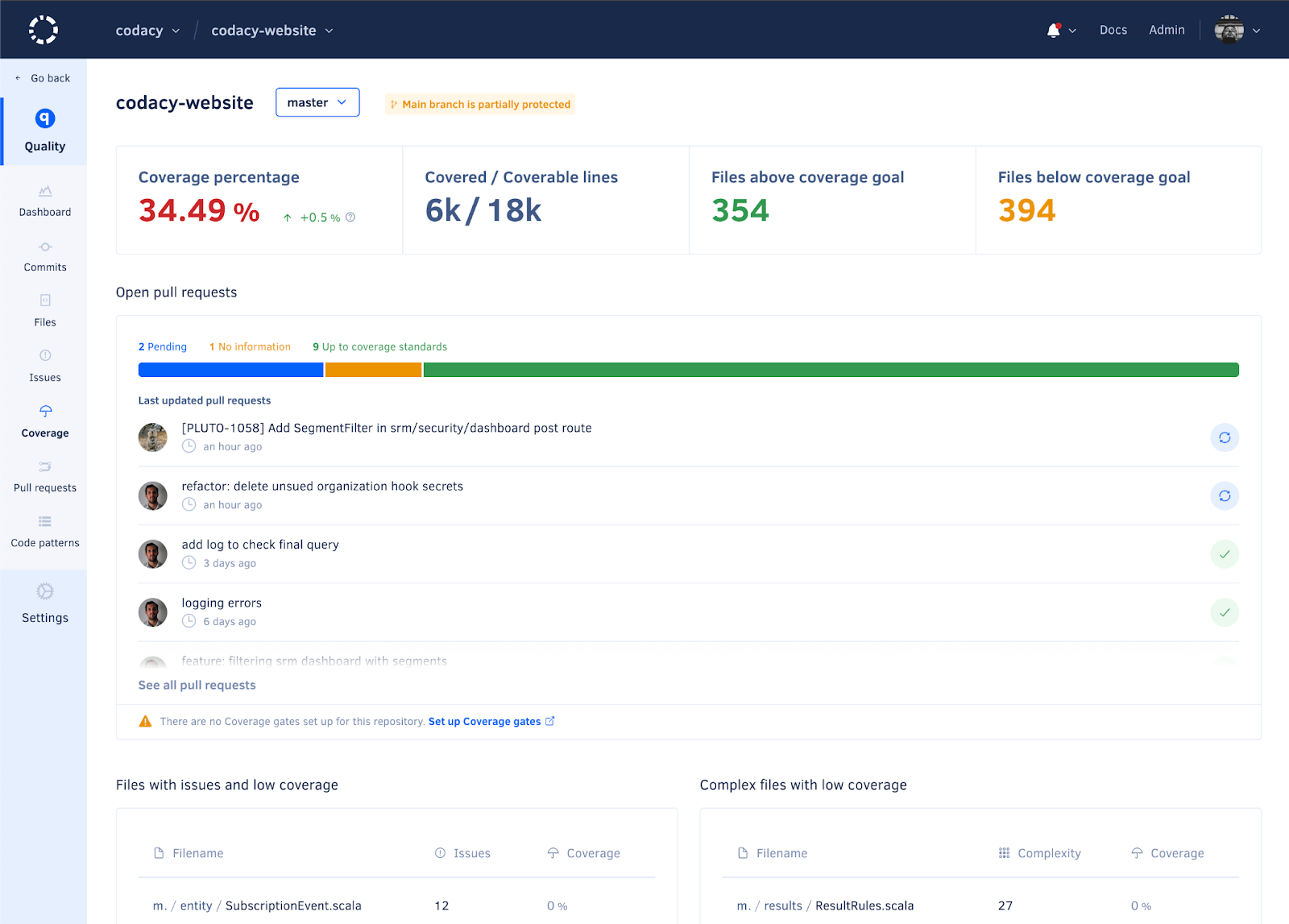Click the 34.49 % coverage value

[199, 211]
